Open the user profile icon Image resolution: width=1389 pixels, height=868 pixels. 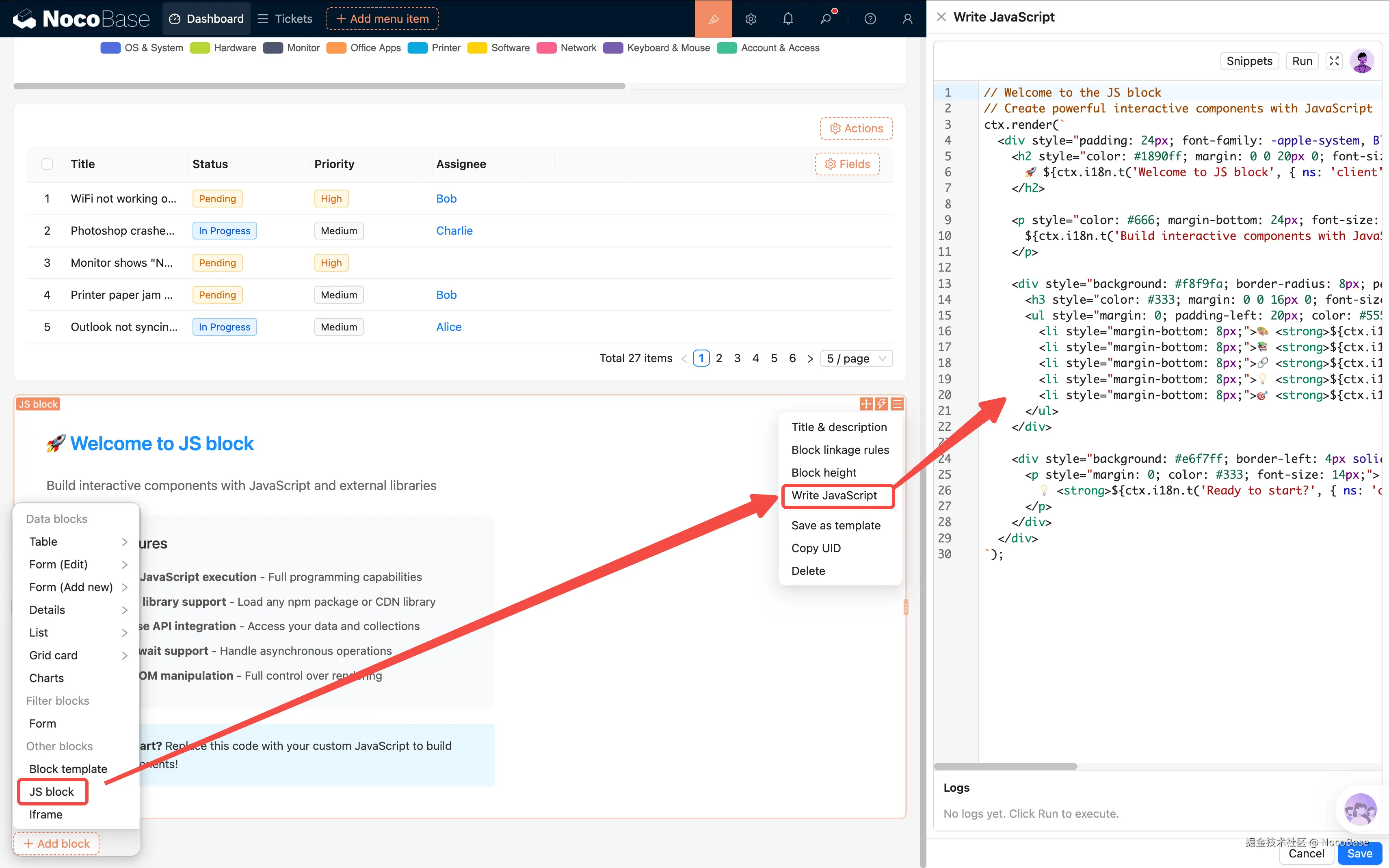point(907,19)
